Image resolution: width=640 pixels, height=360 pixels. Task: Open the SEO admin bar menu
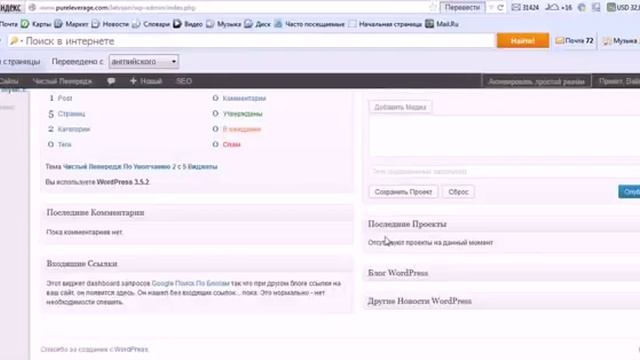tap(184, 81)
